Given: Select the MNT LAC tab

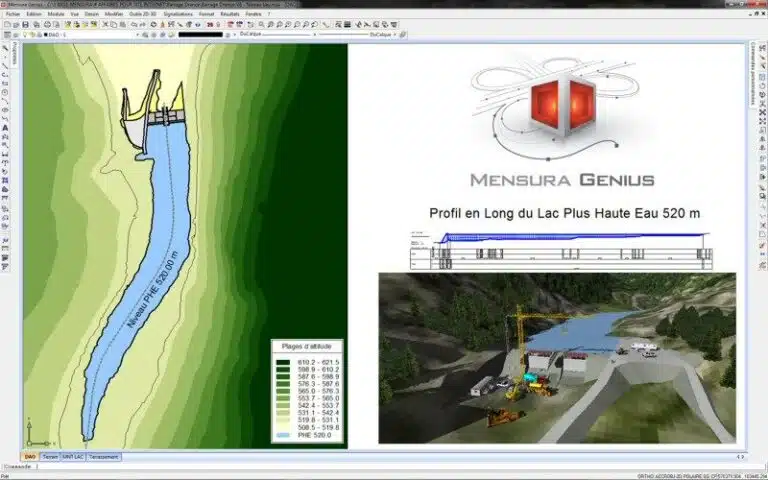Looking at the screenshot, I should click(x=73, y=456).
